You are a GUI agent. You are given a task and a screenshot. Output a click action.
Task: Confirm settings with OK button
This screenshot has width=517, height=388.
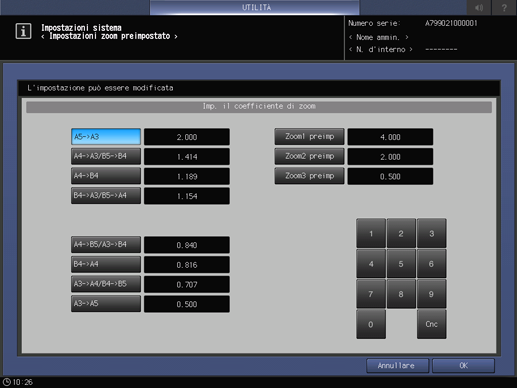[463, 366]
